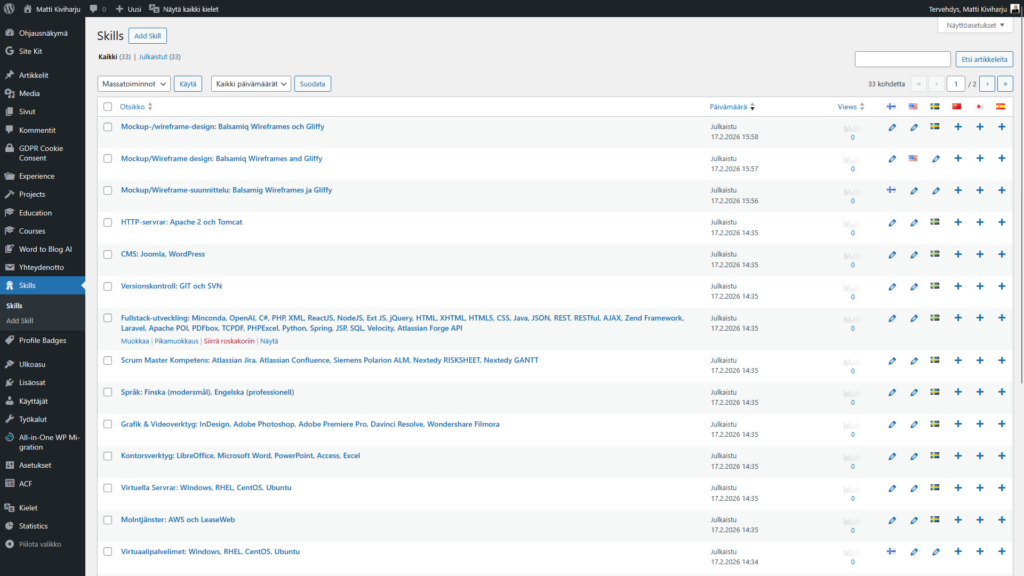This screenshot has width=1024, height=576.
Task: Open the Massatoiminnot bulk actions dropdown
Action: click(x=134, y=84)
